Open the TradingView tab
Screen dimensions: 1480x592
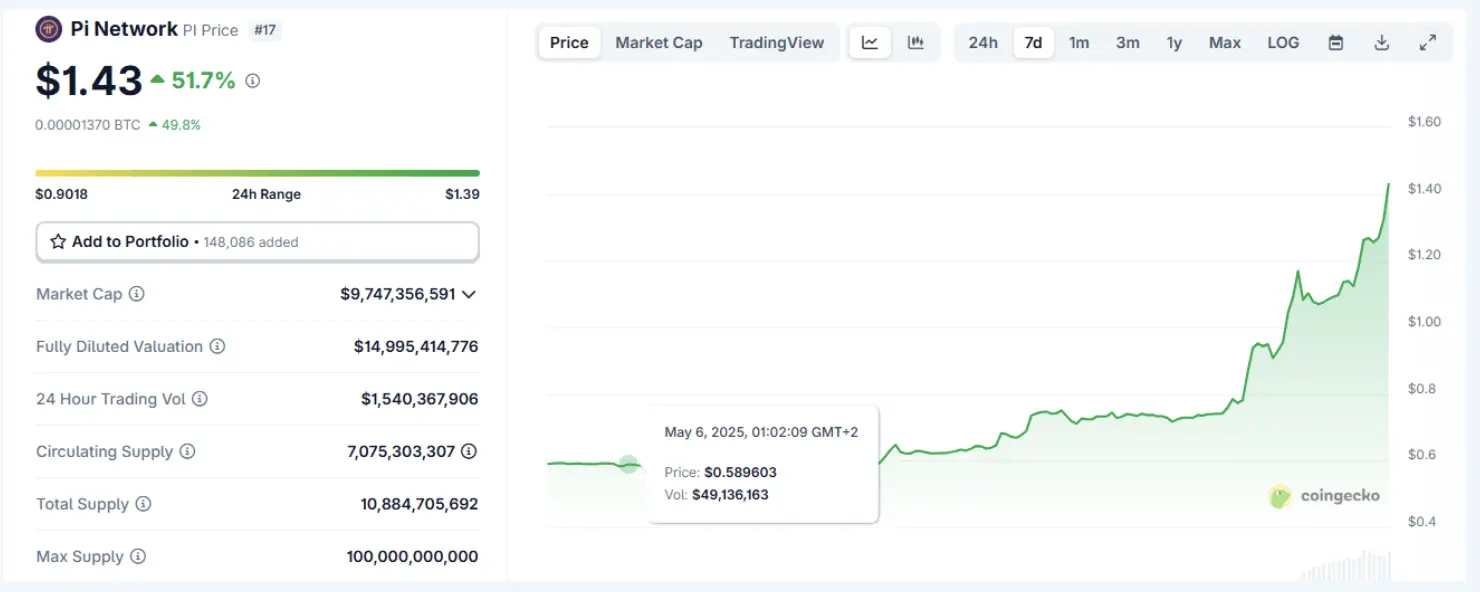point(776,42)
